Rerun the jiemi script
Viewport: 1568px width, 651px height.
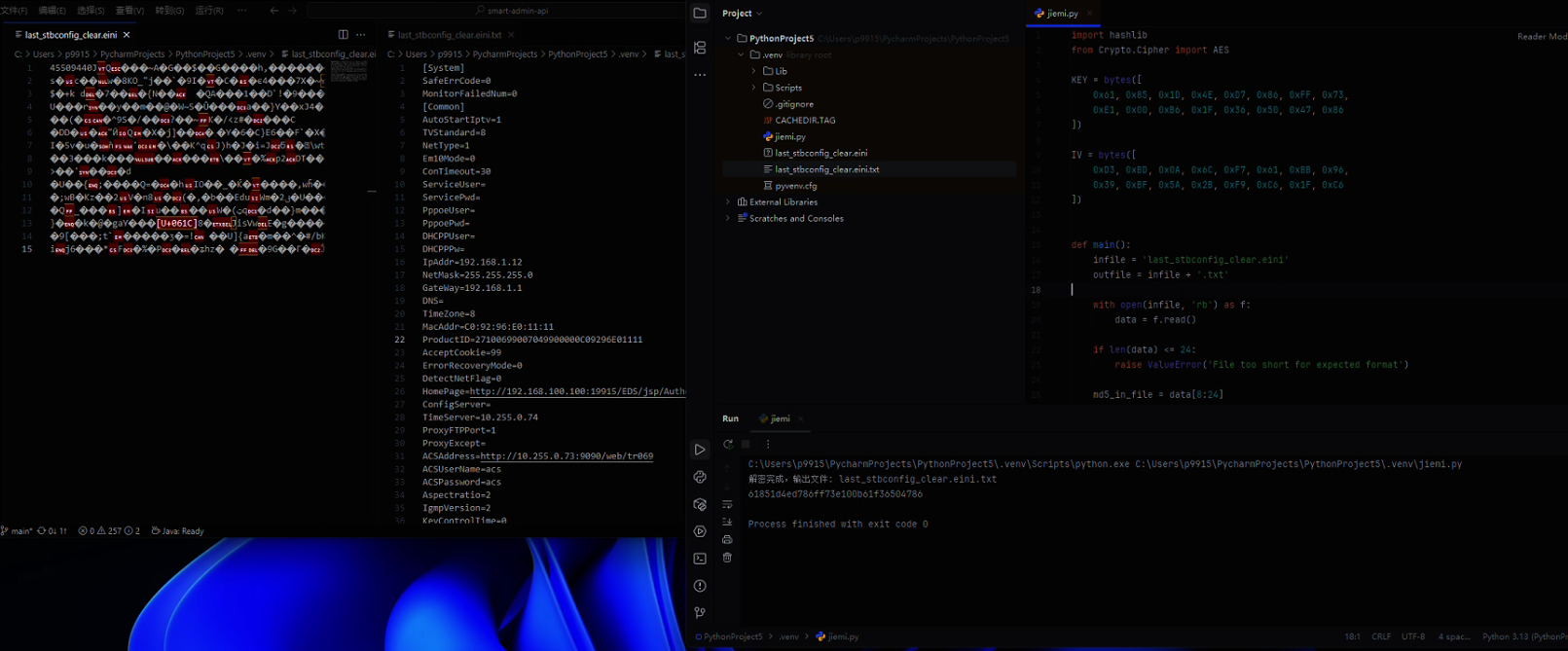click(727, 444)
